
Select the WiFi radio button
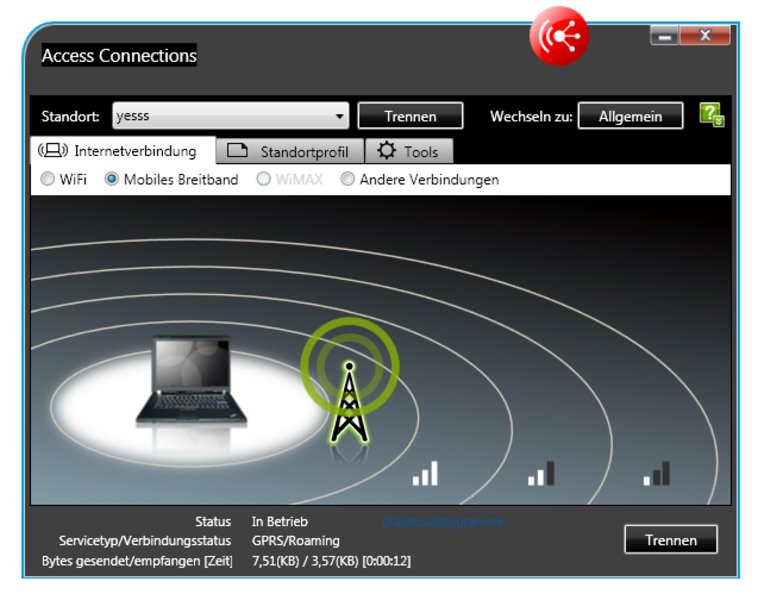tap(47, 179)
